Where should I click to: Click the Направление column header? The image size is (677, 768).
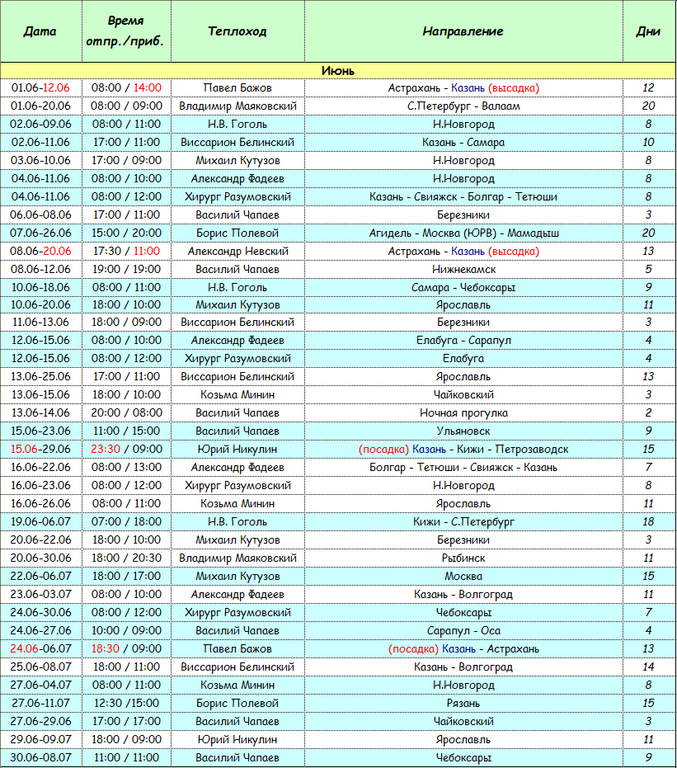pyautogui.click(x=463, y=31)
